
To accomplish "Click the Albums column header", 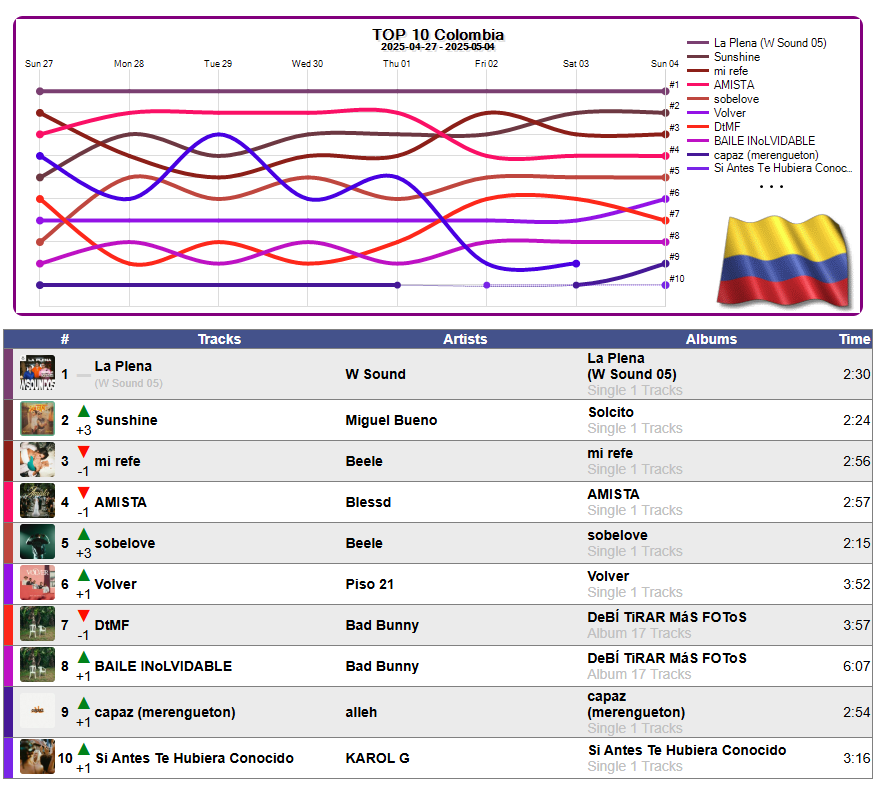I will click(x=711, y=339).
